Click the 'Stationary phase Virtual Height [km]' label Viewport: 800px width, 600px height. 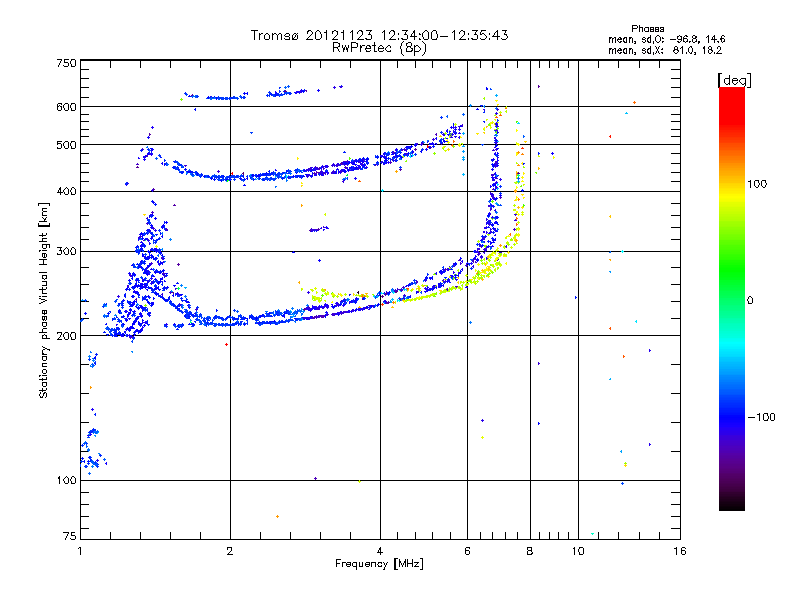44,300
